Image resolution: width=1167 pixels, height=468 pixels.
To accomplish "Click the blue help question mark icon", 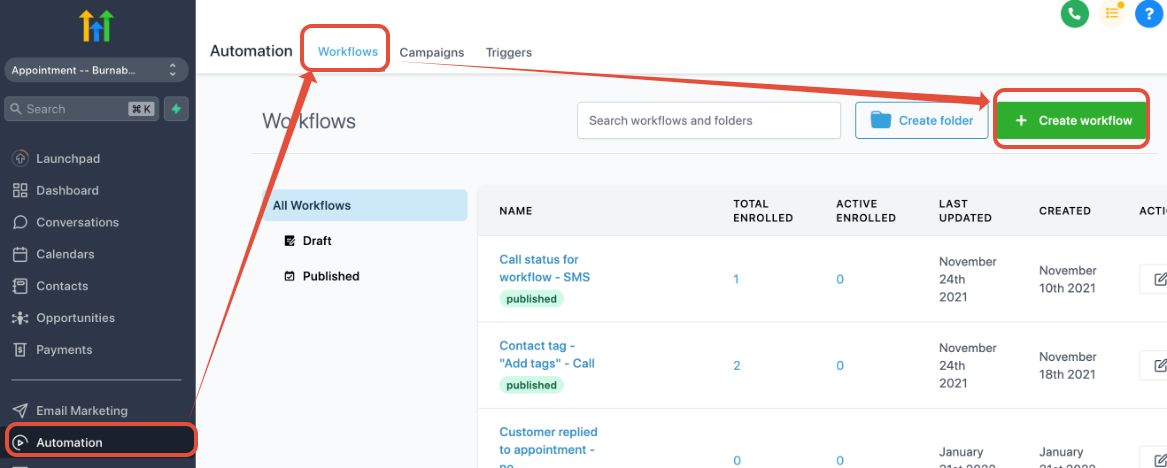I will [x=1149, y=13].
